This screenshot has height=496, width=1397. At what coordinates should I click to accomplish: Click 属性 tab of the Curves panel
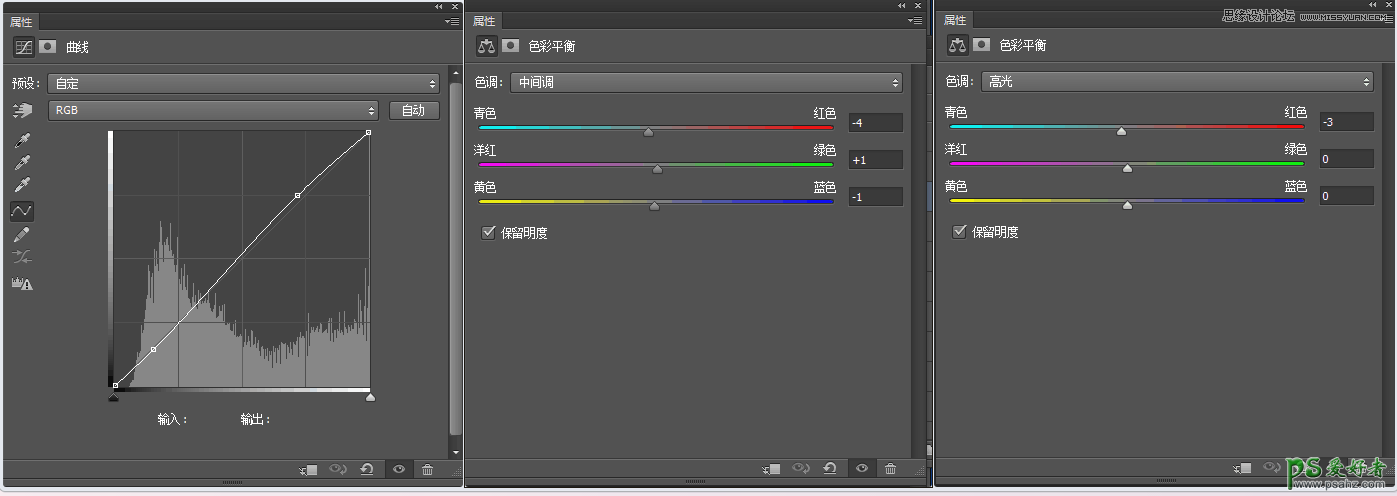pos(21,22)
